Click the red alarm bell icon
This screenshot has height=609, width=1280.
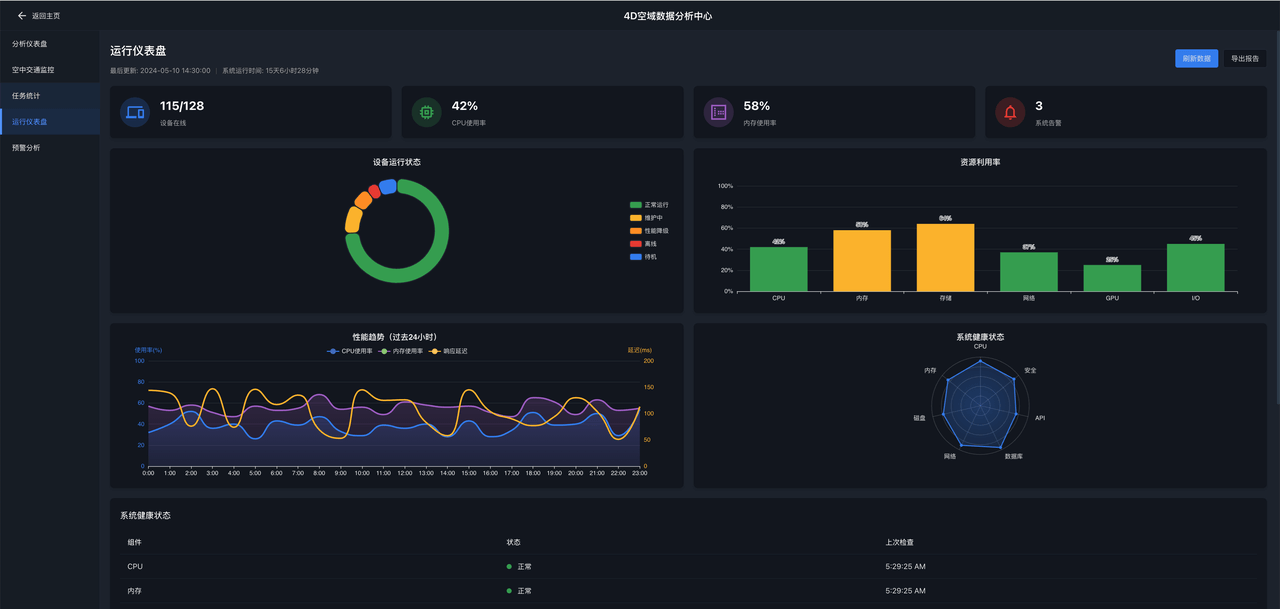1010,112
